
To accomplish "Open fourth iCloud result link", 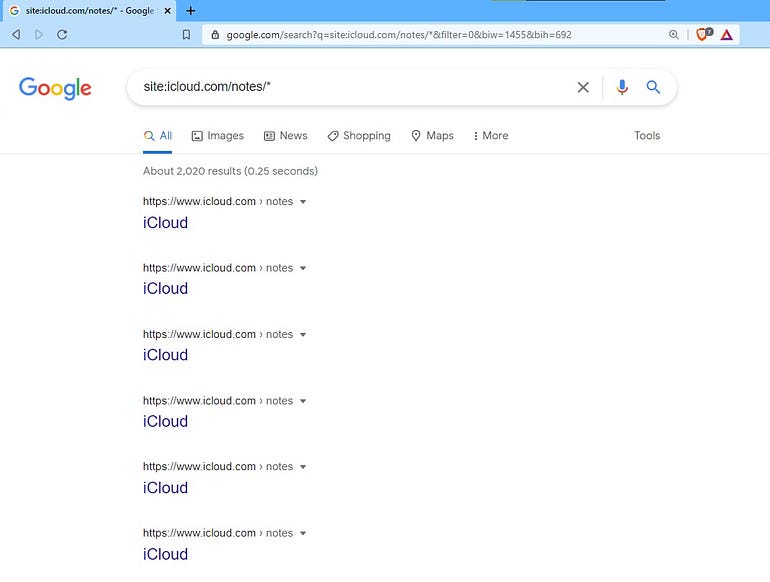I will coord(165,421).
